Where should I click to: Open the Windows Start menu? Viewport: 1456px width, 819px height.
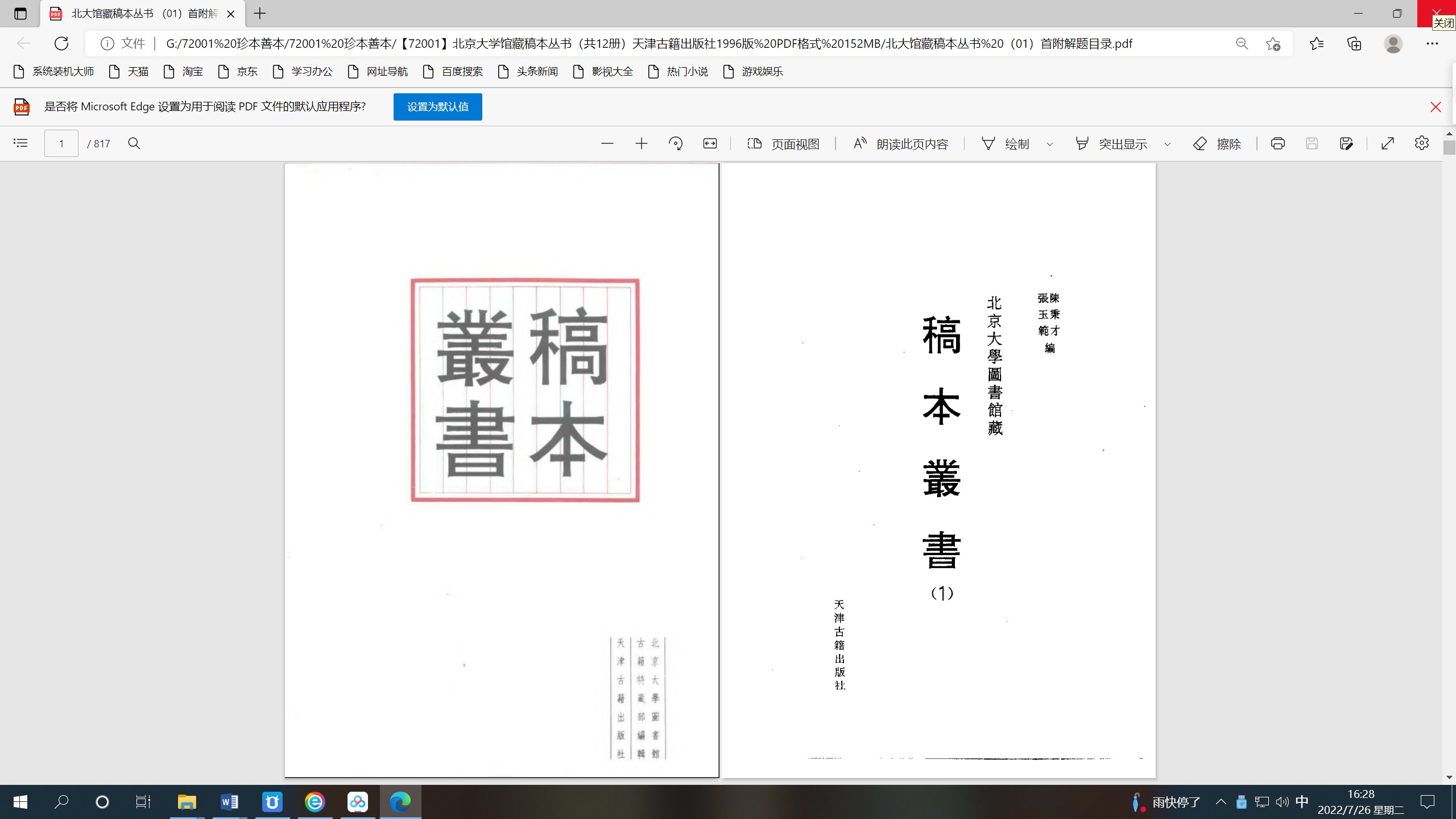tap(20, 802)
